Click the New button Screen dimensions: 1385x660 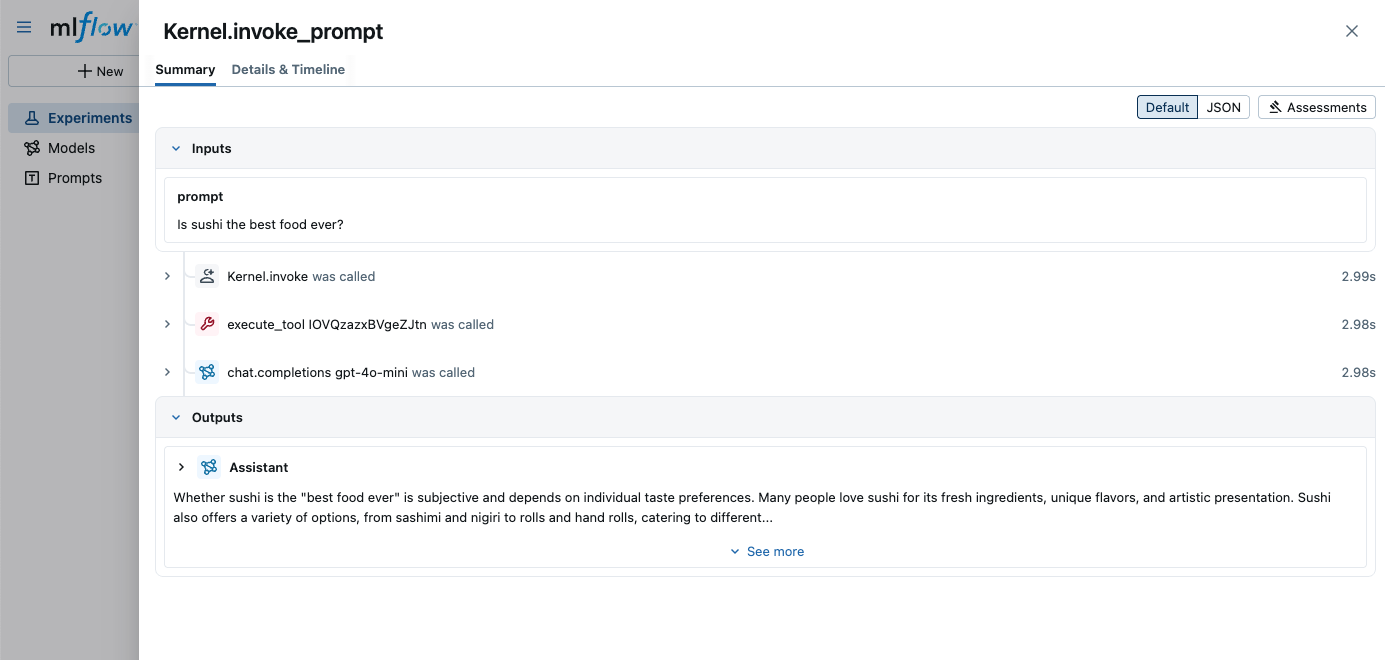[x=100, y=70]
